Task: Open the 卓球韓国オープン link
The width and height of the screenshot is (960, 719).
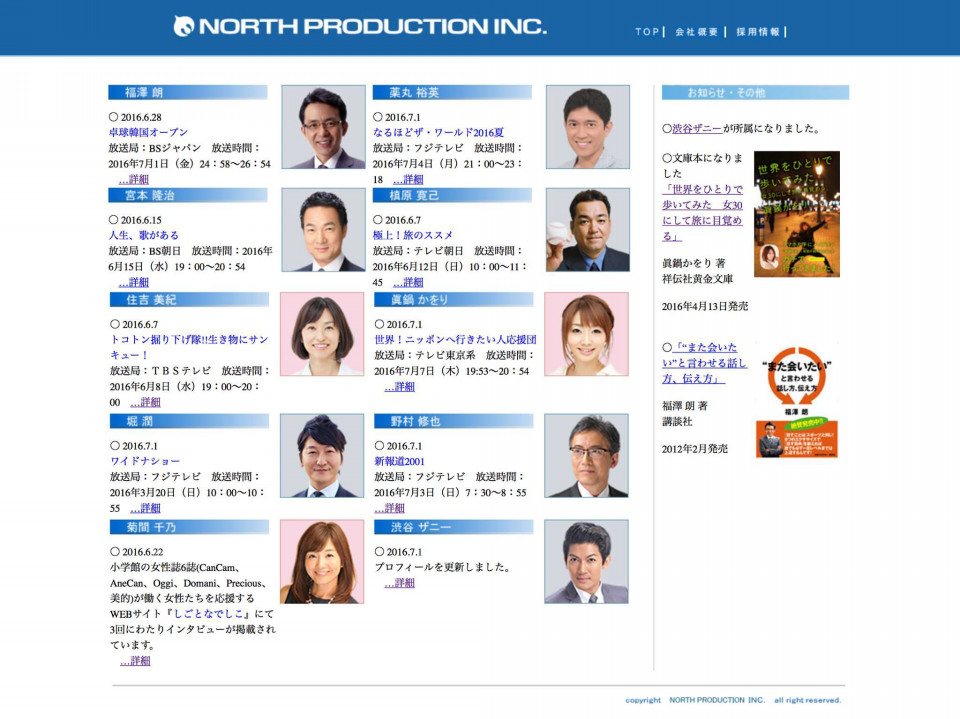Action: (x=148, y=132)
